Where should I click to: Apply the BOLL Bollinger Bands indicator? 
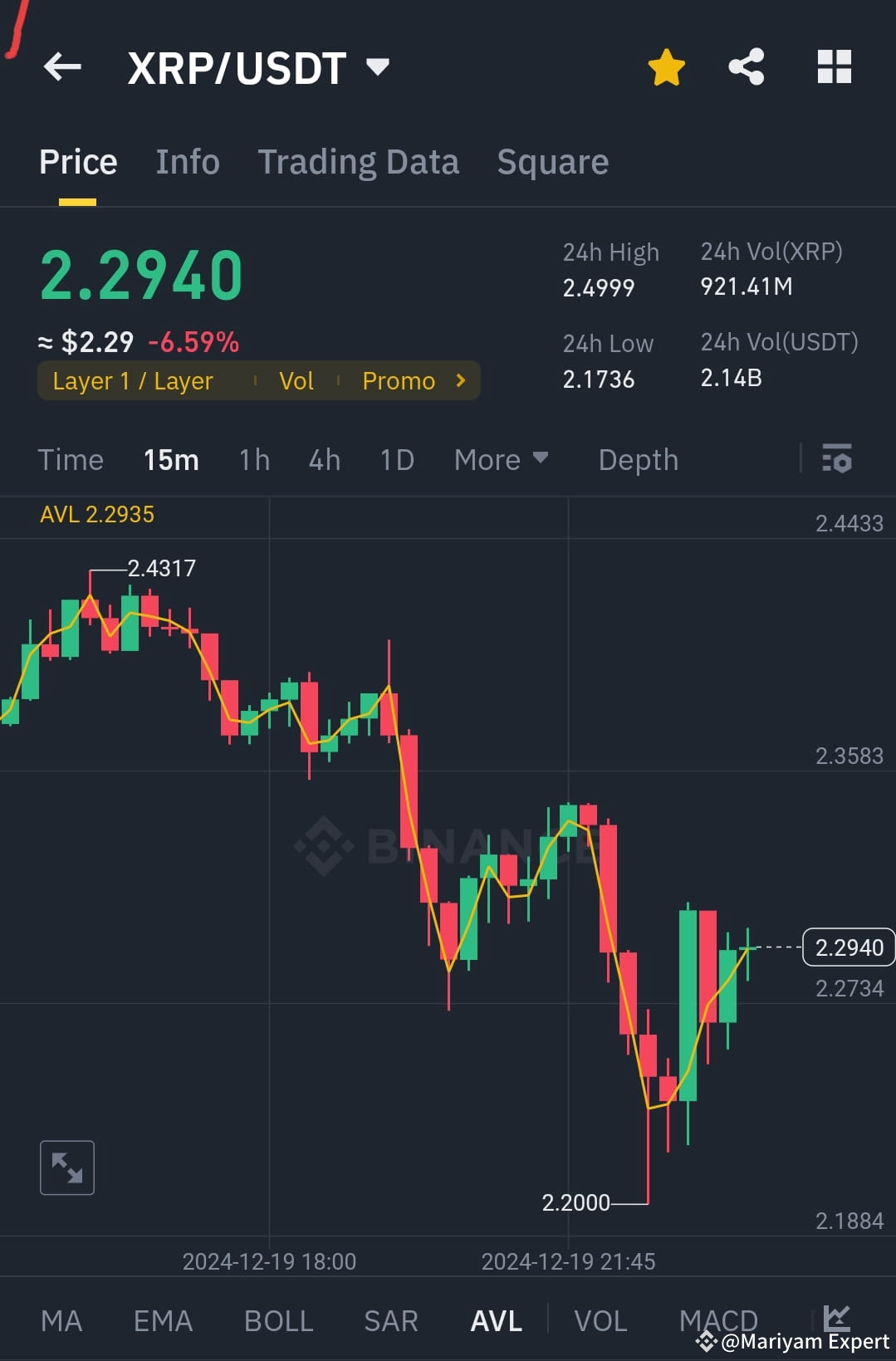point(279,1319)
